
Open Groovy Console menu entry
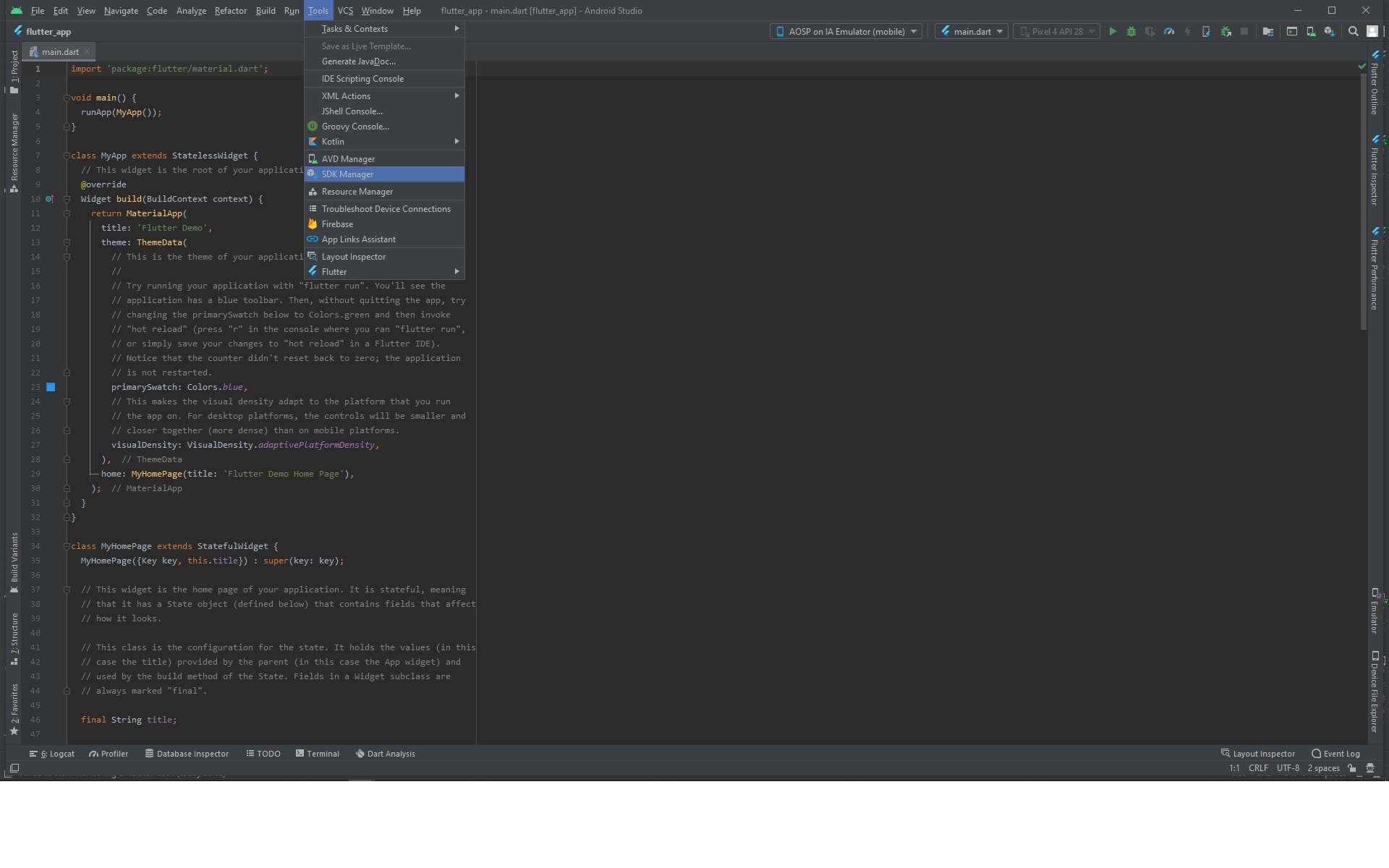click(x=384, y=127)
